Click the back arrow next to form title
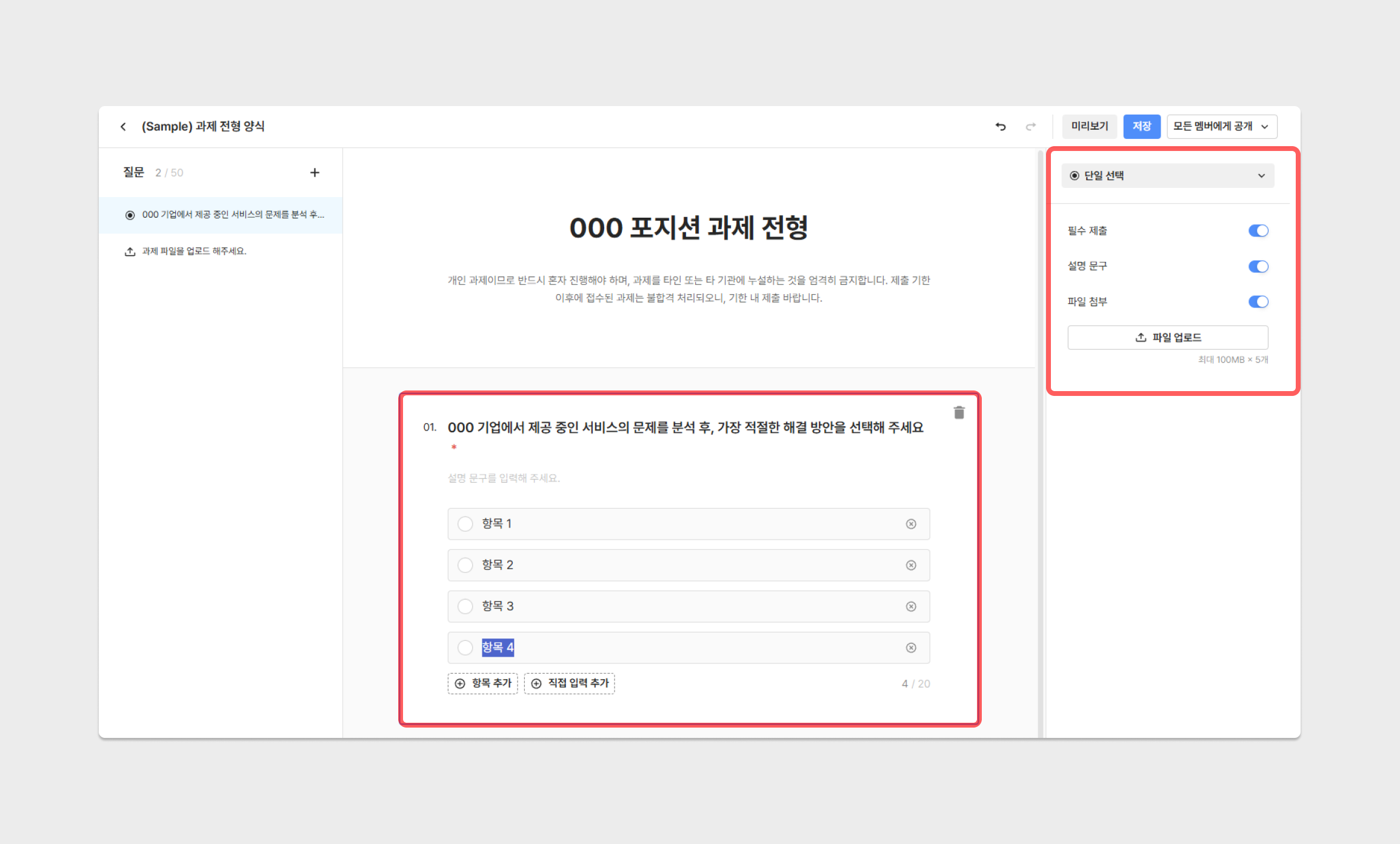The height and width of the screenshot is (844, 1400). (123, 127)
